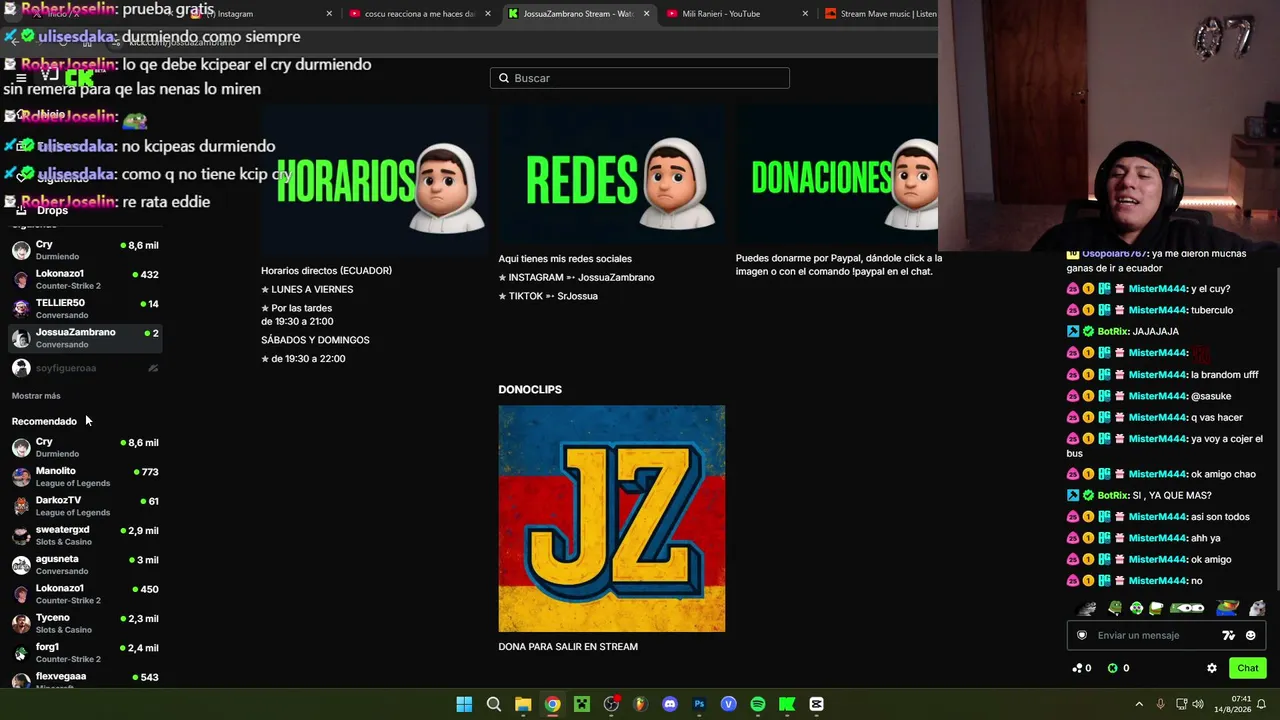The width and height of the screenshot is (1280, 720).
Task: Click the DONACIONES panel banner
Action: click(837, 176)
